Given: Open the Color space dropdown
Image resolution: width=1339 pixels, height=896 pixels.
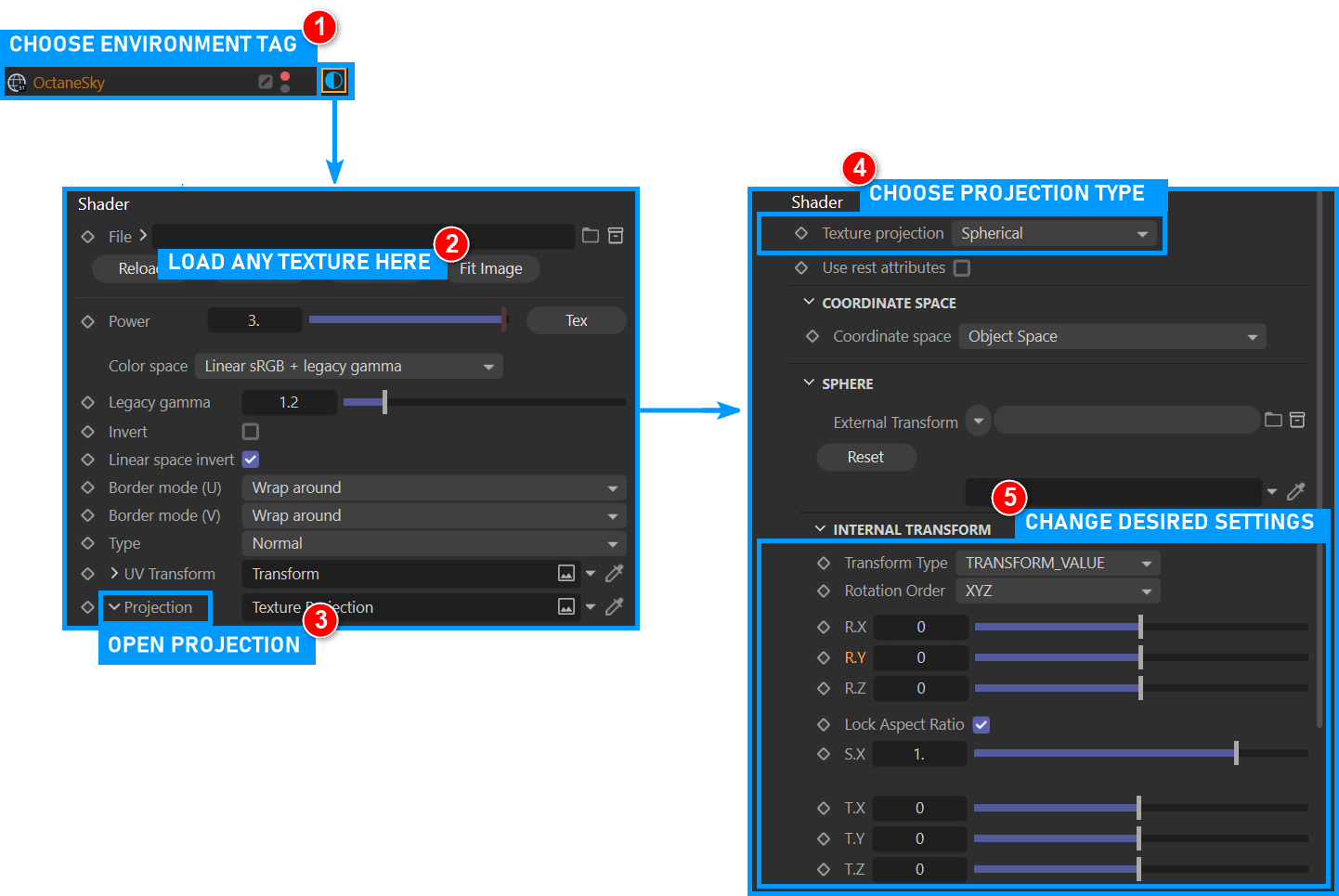Looking at the screenshot, I should coord(348,367).
